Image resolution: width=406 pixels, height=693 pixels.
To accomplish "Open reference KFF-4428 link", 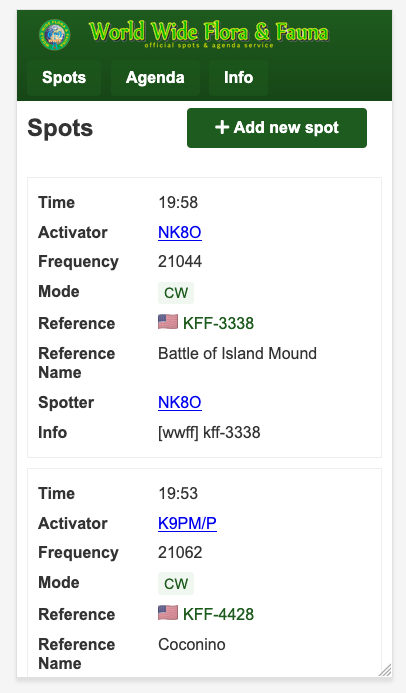I will click(218, 614).
